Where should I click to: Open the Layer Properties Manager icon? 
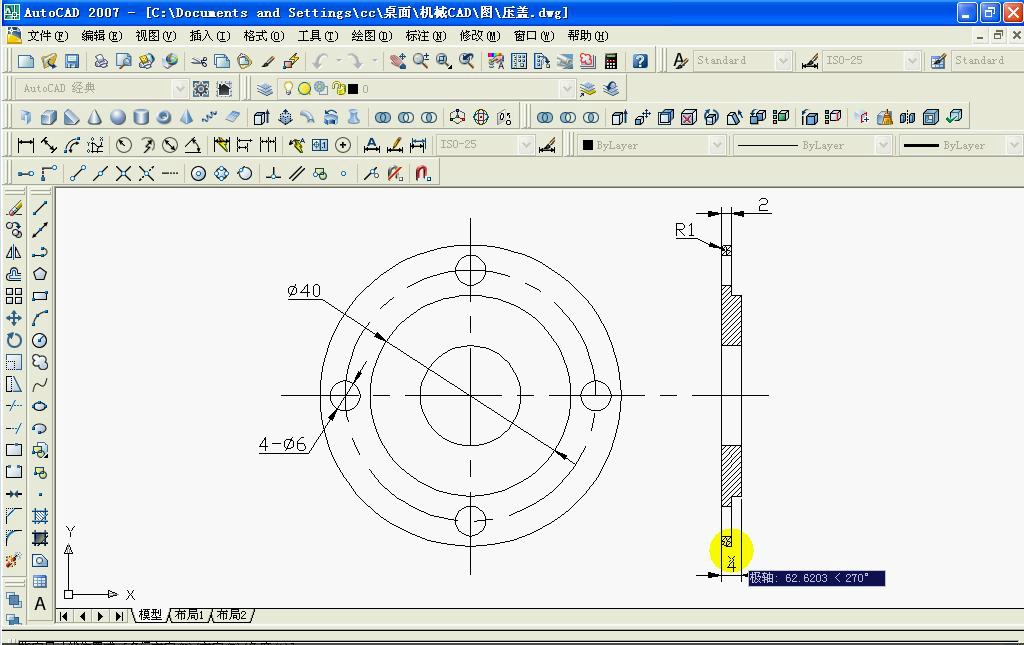[x=265, y=89]
